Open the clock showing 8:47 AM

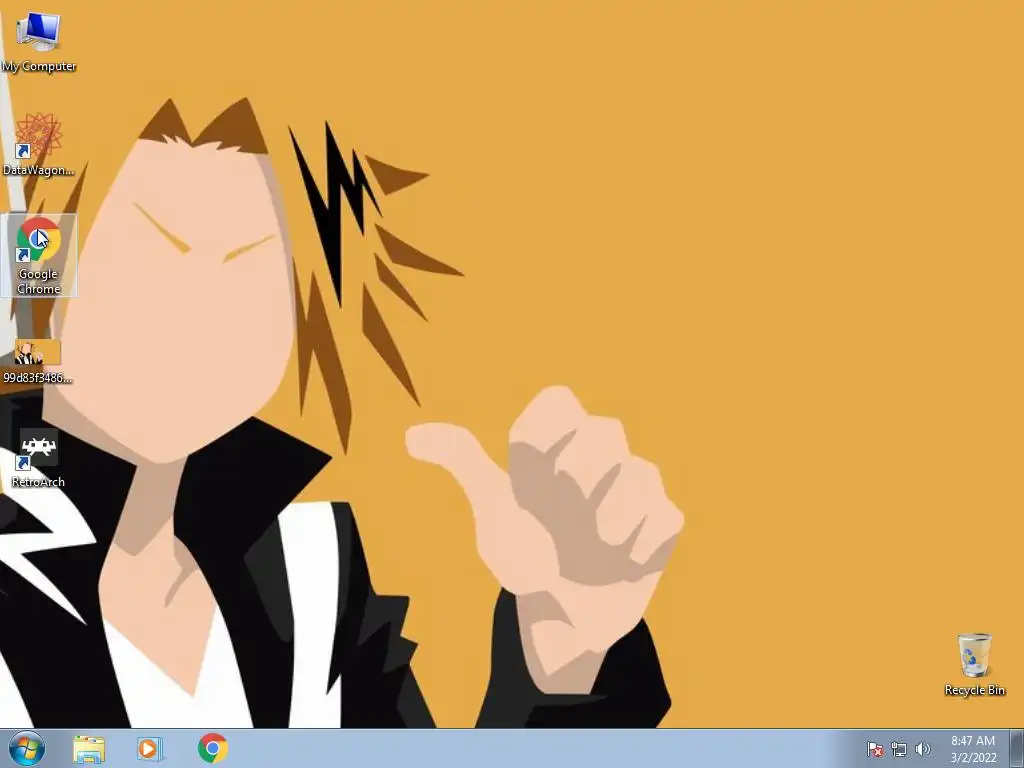973,749
